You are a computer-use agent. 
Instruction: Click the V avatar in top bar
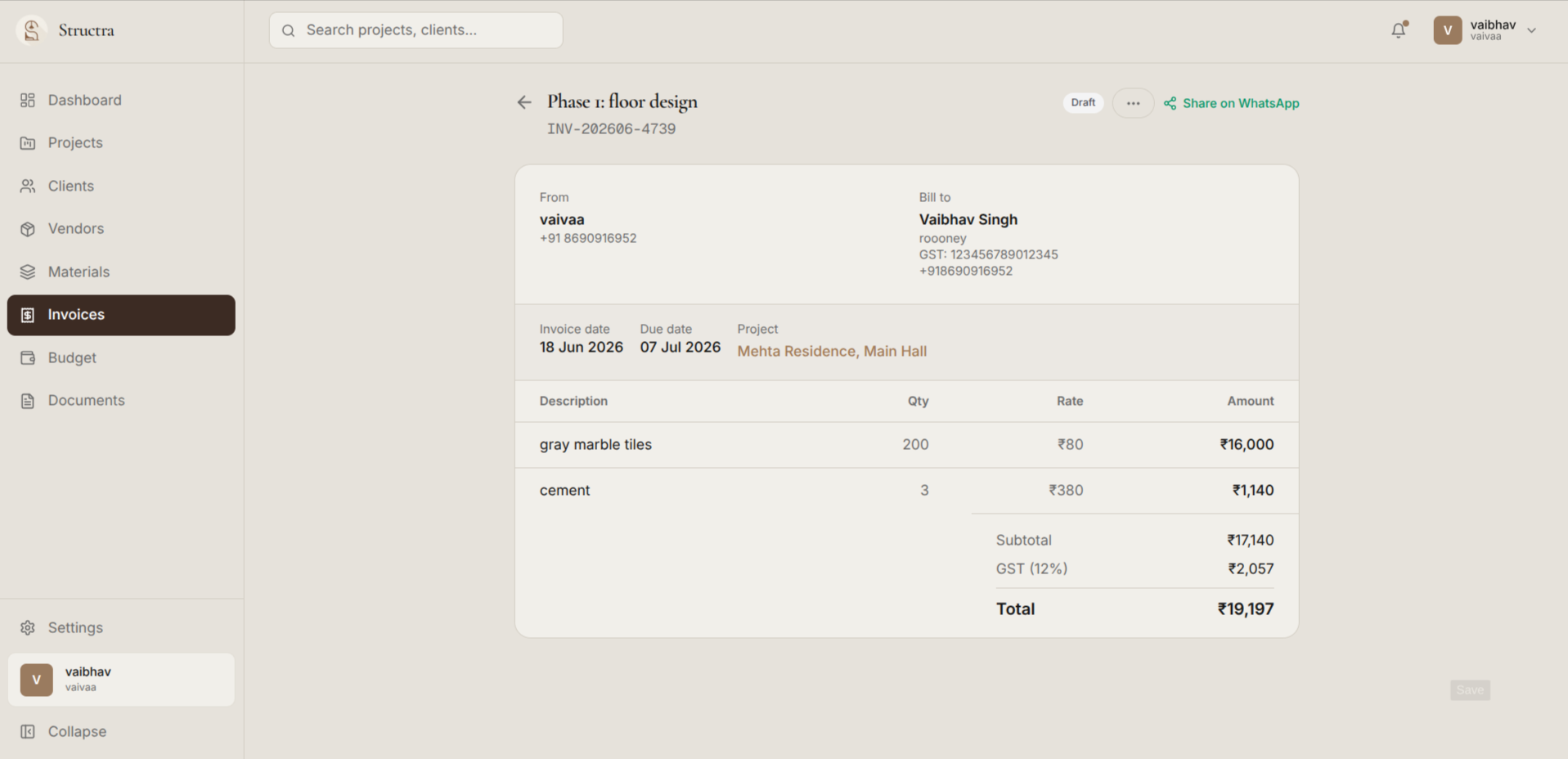tap(1447, 30)
